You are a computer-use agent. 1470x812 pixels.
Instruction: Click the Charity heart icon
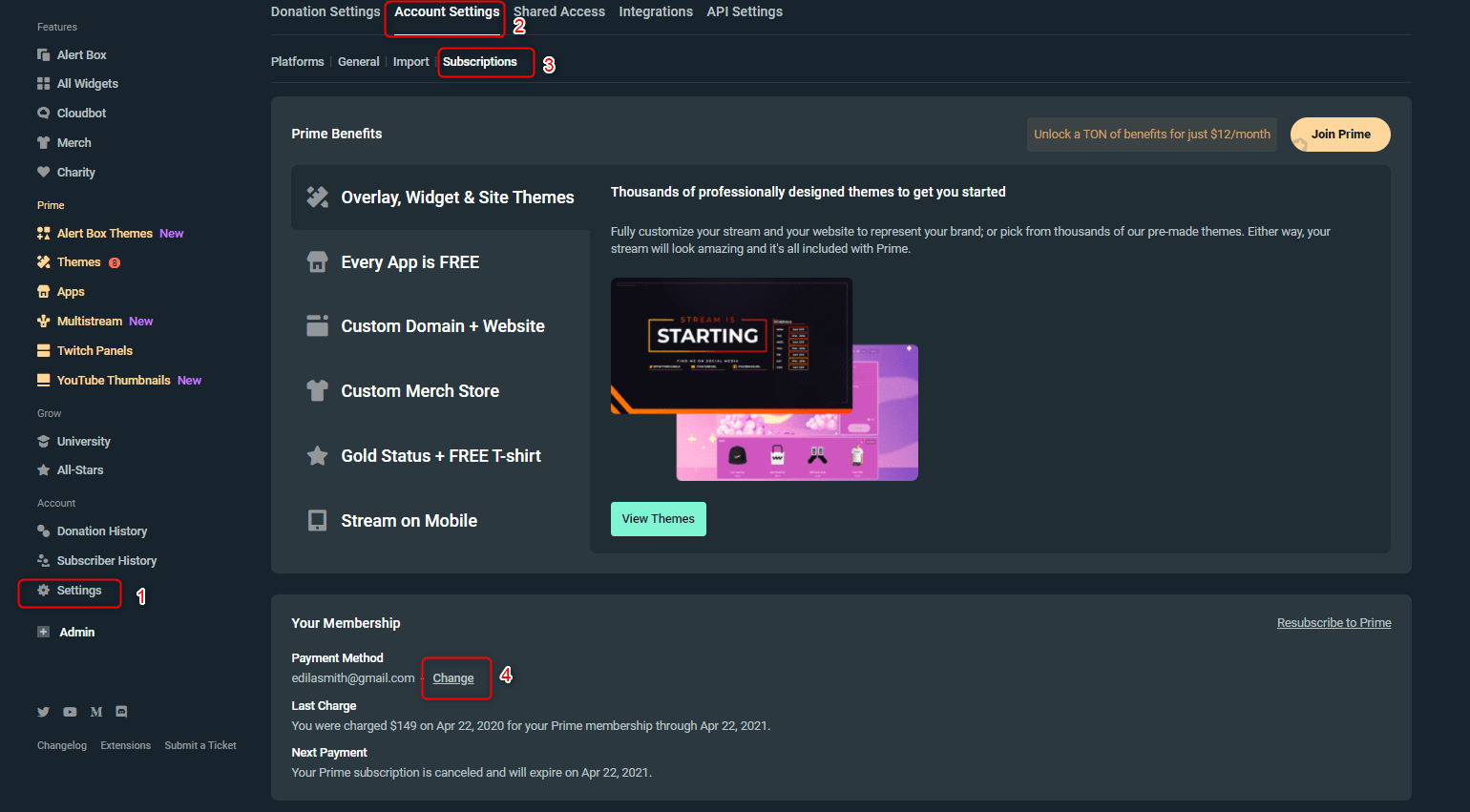(x=43, y=172)
